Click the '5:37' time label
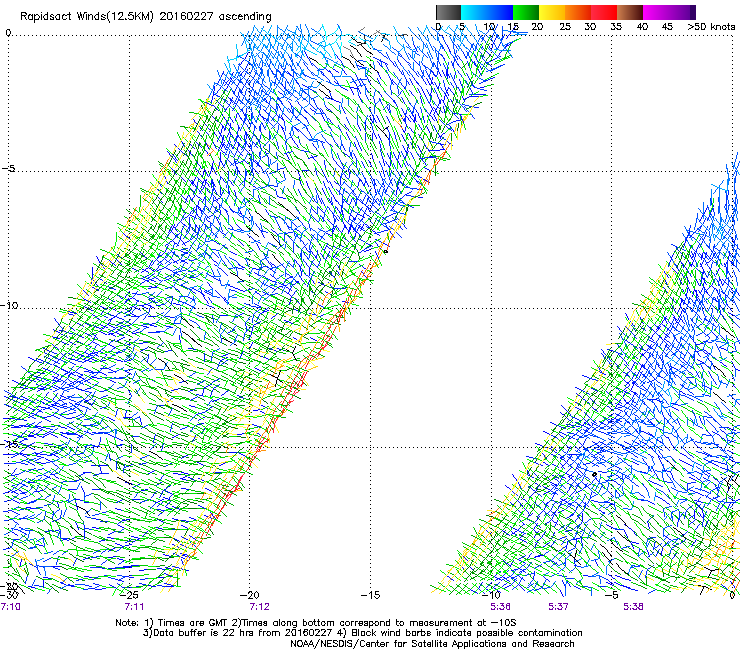The image size is (740, 650). coord(558,607)
